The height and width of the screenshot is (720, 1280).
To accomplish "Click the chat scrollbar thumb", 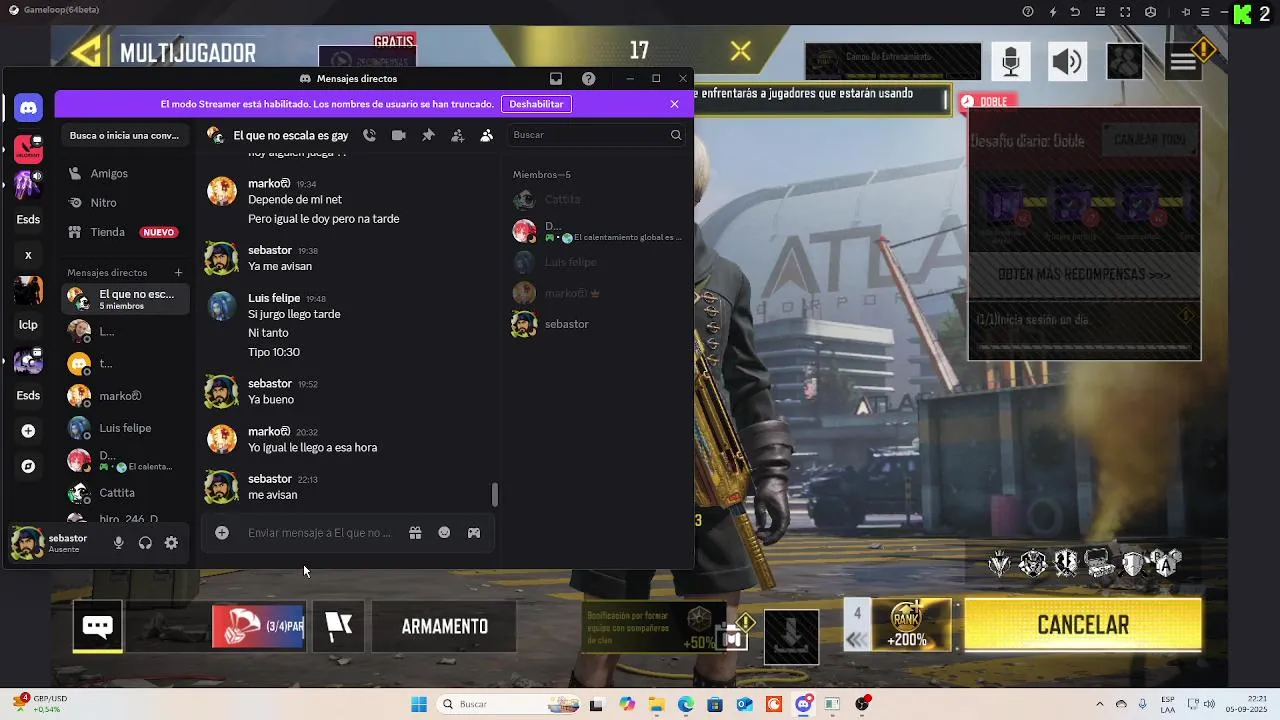I will [494, 494].
